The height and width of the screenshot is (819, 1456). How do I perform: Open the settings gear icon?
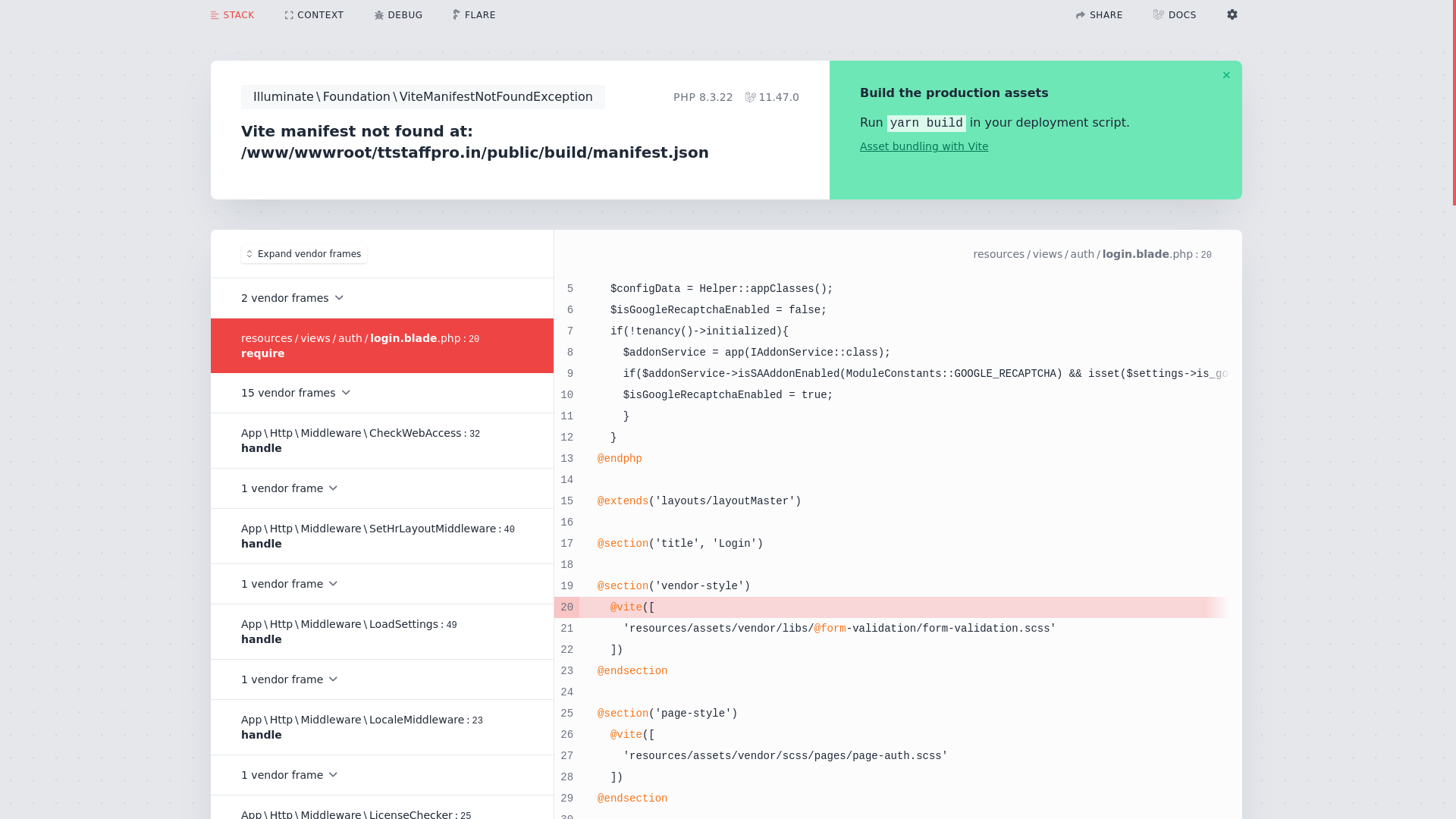click(x=1232, y=14)
